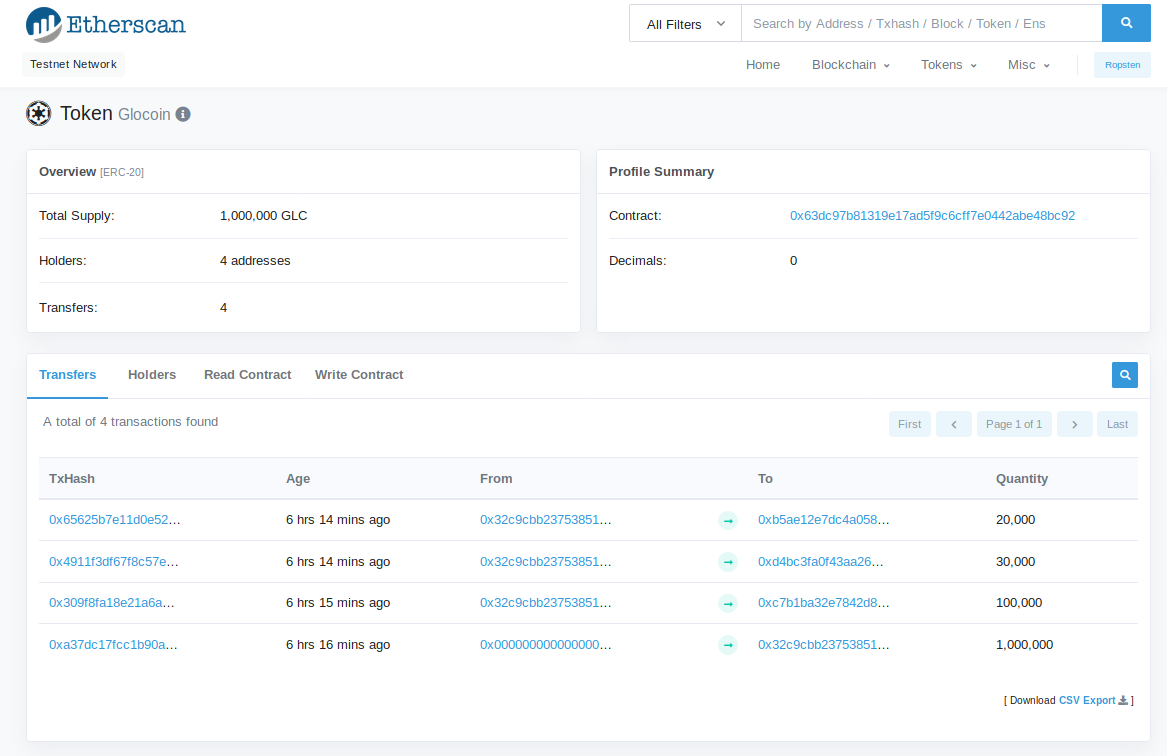The height and width of the screenshot is (756, 1167).
Task: Switch to the Holders tab
Action: pyautogui.click(x=152, y=375)
